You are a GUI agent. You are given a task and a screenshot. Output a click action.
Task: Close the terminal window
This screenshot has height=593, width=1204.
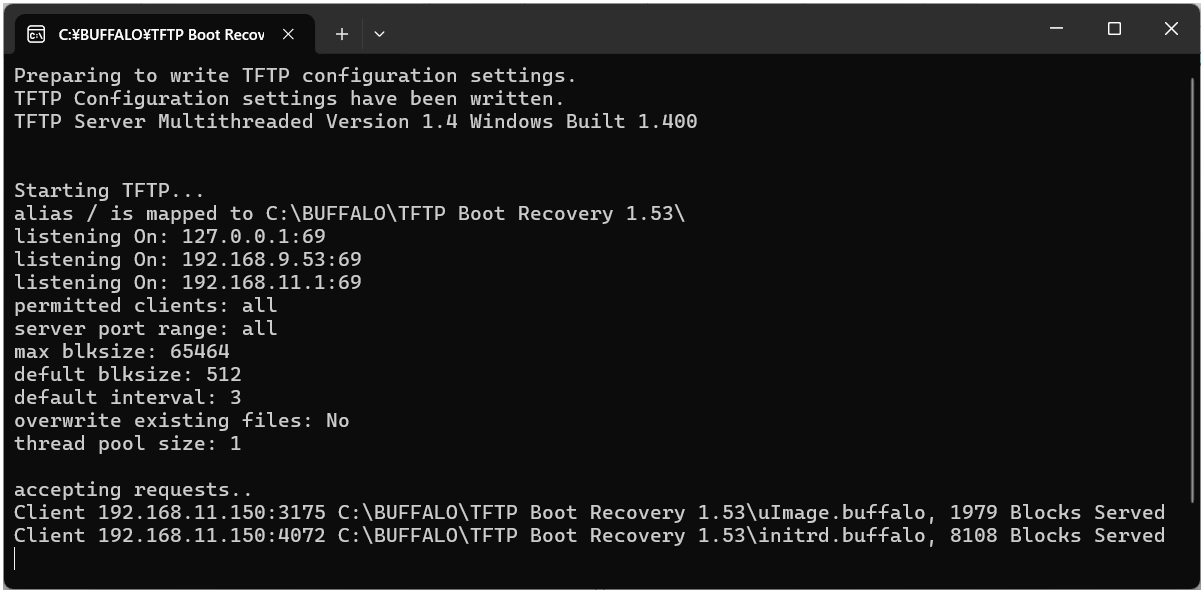(1171, 30)
